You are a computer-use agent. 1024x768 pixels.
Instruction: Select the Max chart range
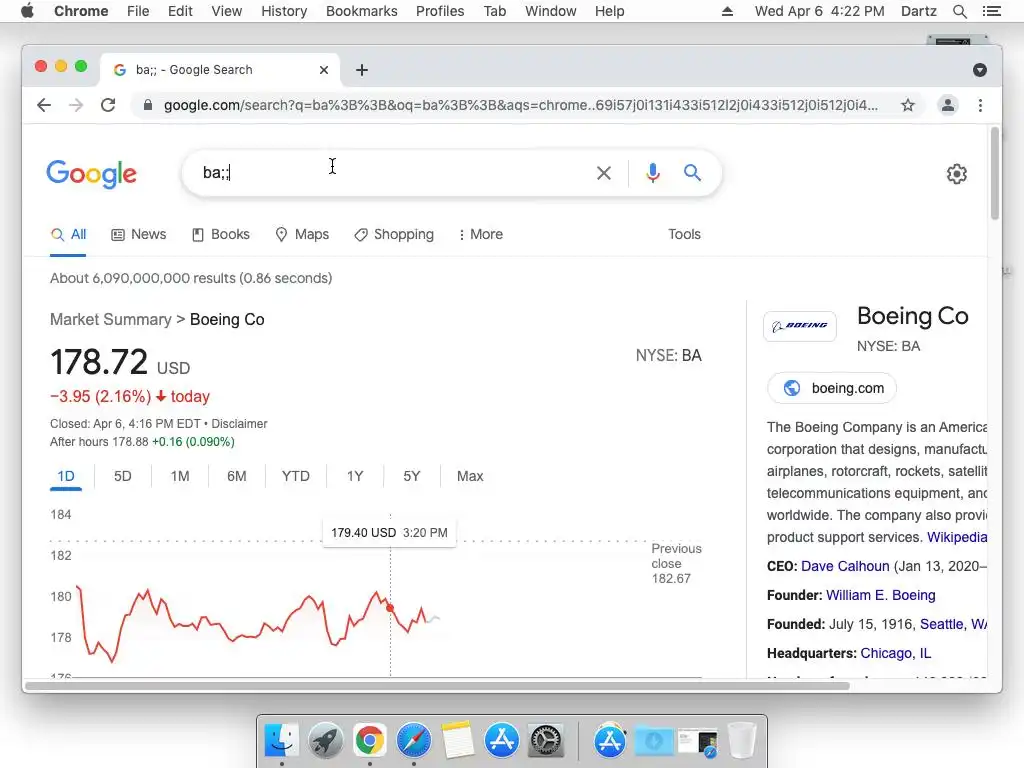tap(470, 476)
